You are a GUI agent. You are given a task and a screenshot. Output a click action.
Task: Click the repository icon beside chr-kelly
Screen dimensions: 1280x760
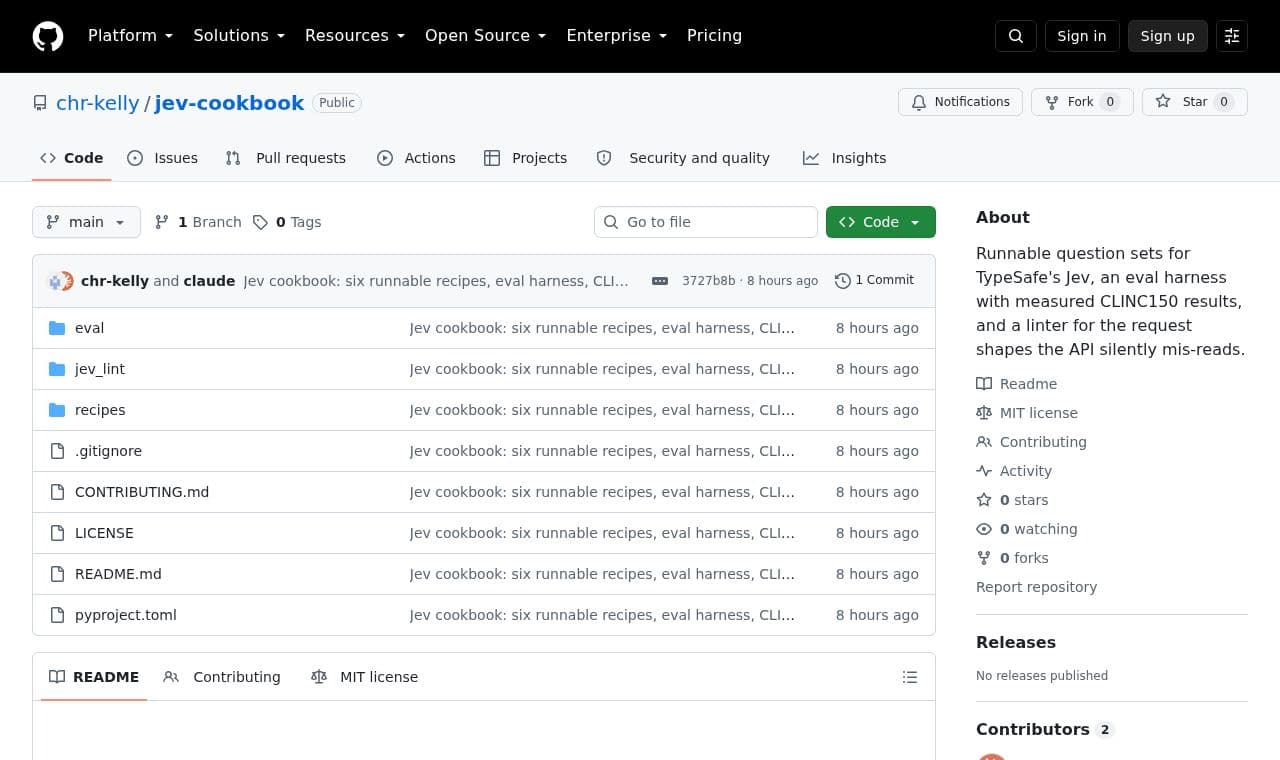[40, 103]
